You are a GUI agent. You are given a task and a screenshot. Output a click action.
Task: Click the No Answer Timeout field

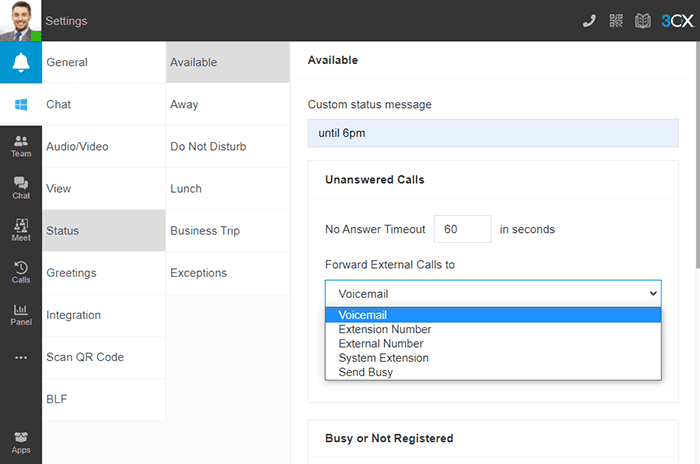click(x=462, y=229)
